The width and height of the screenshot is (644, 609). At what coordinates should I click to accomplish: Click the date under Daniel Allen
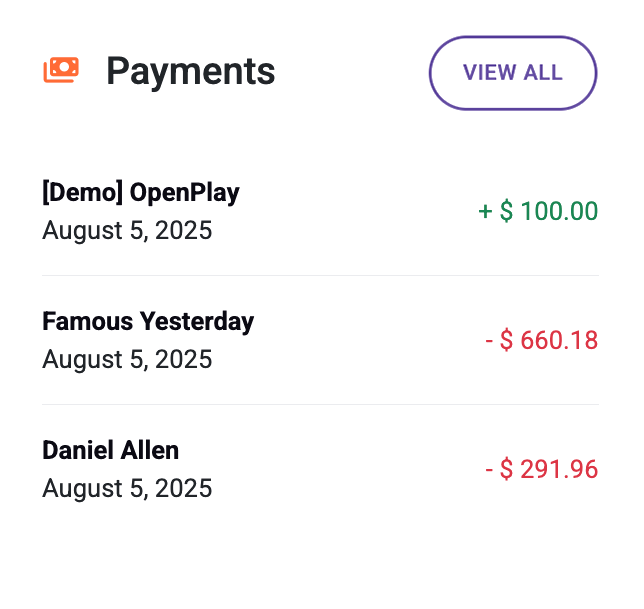127,488
